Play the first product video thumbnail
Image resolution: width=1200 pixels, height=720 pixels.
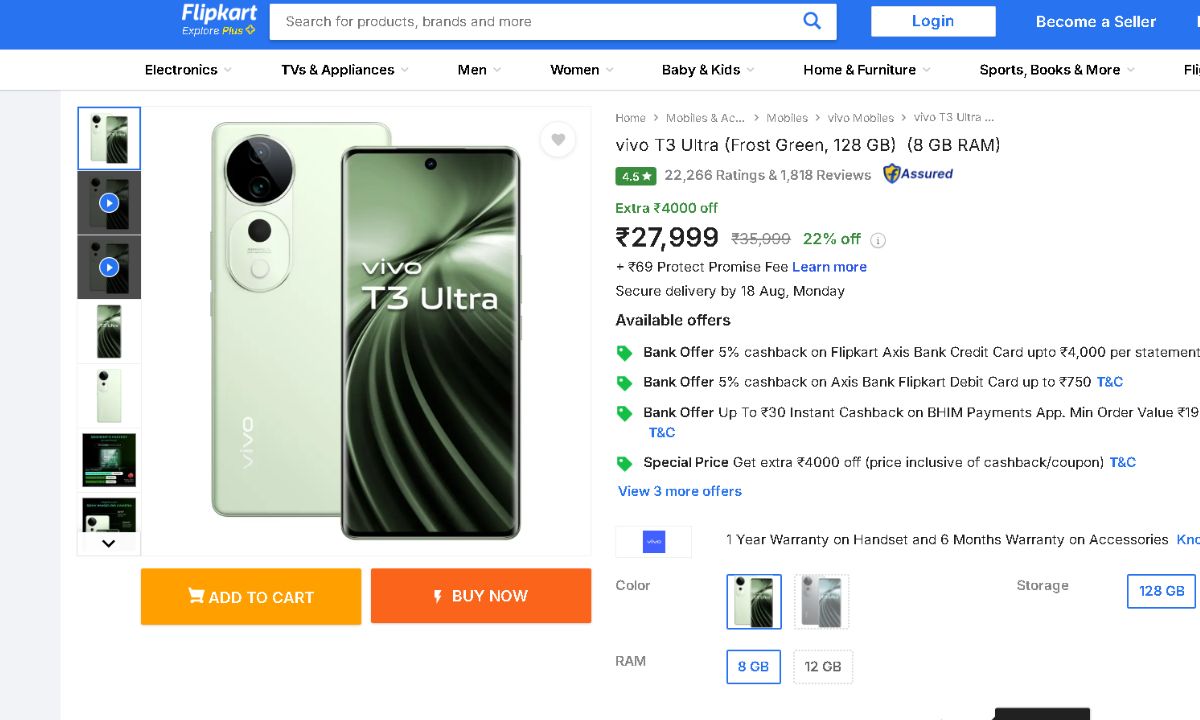[x=109, y=203]
